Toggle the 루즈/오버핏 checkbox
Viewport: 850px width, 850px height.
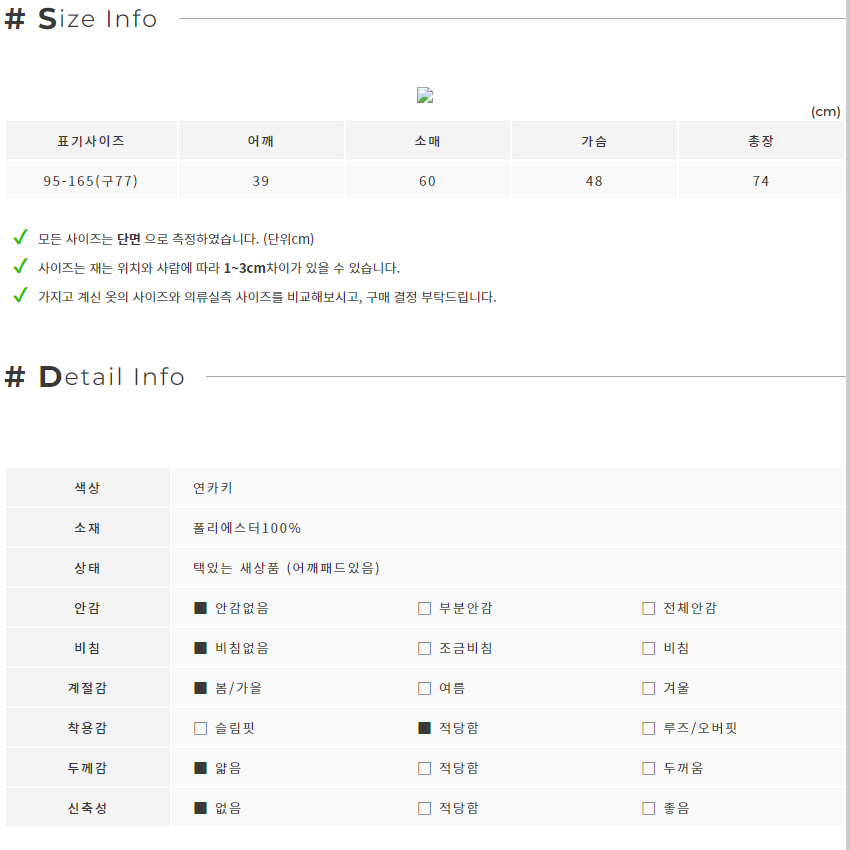(x=648, y=728)
